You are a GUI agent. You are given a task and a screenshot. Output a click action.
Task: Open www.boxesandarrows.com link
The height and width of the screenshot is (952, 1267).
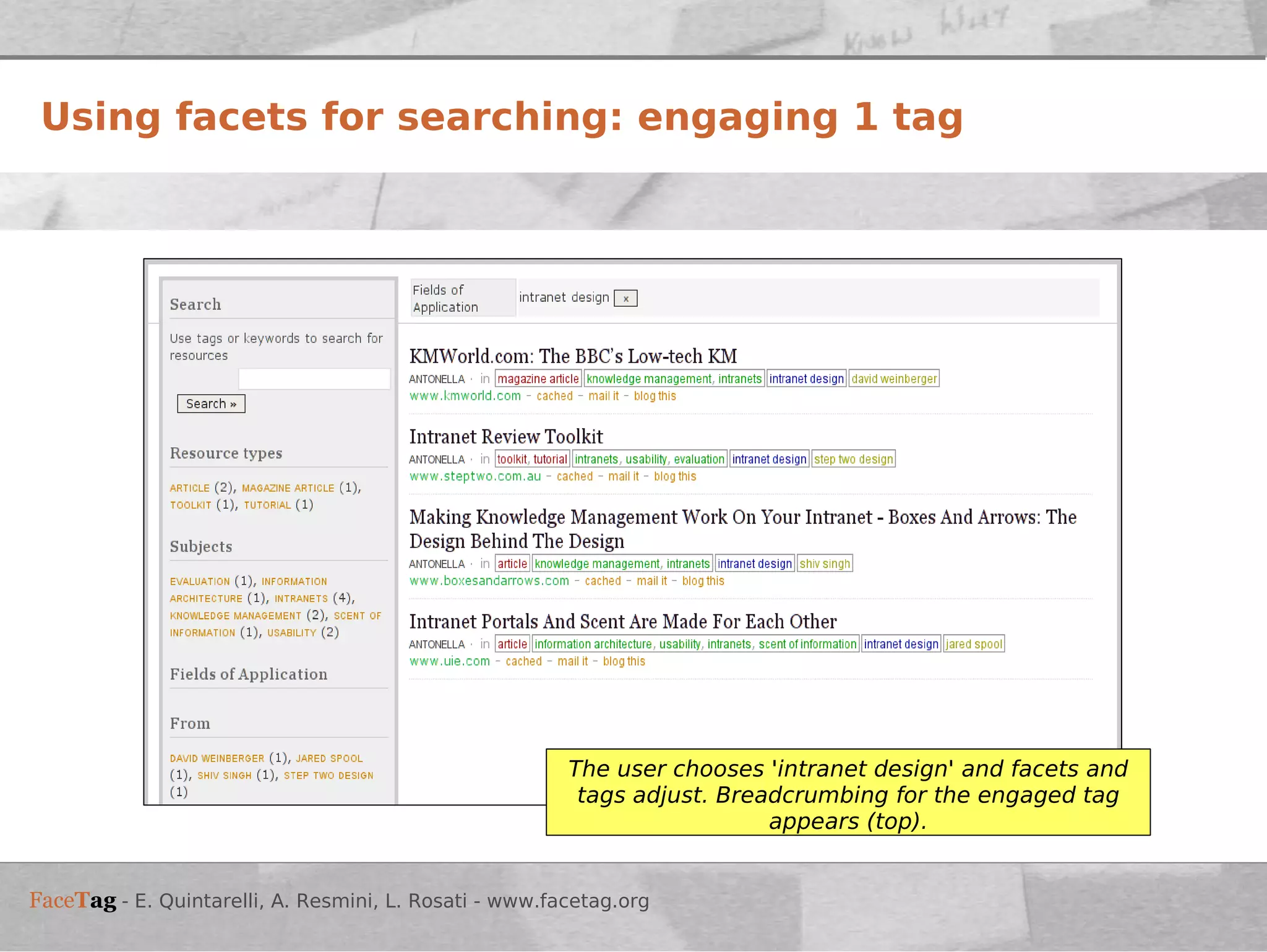(489, 581)
